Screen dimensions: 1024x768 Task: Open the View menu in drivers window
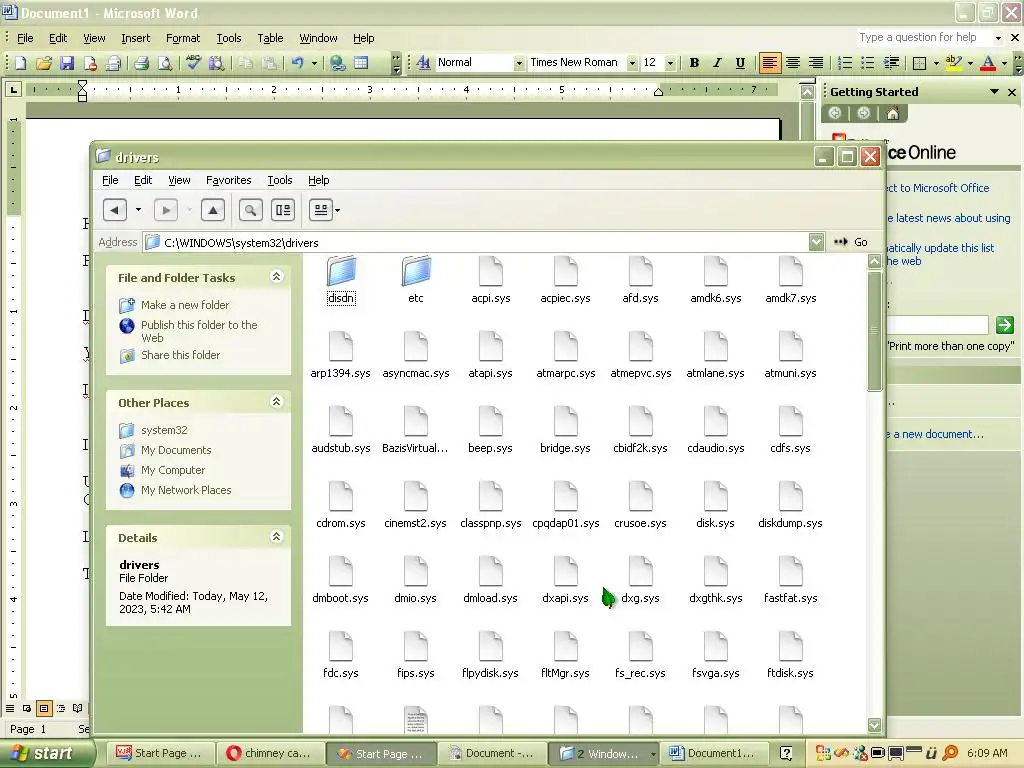click(179, 180)
